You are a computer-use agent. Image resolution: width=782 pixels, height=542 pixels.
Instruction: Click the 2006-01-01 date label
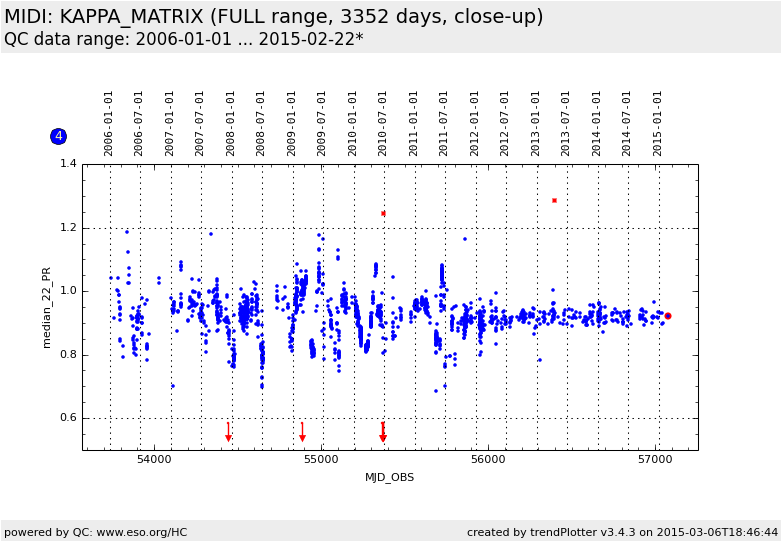tap(109, 123)
